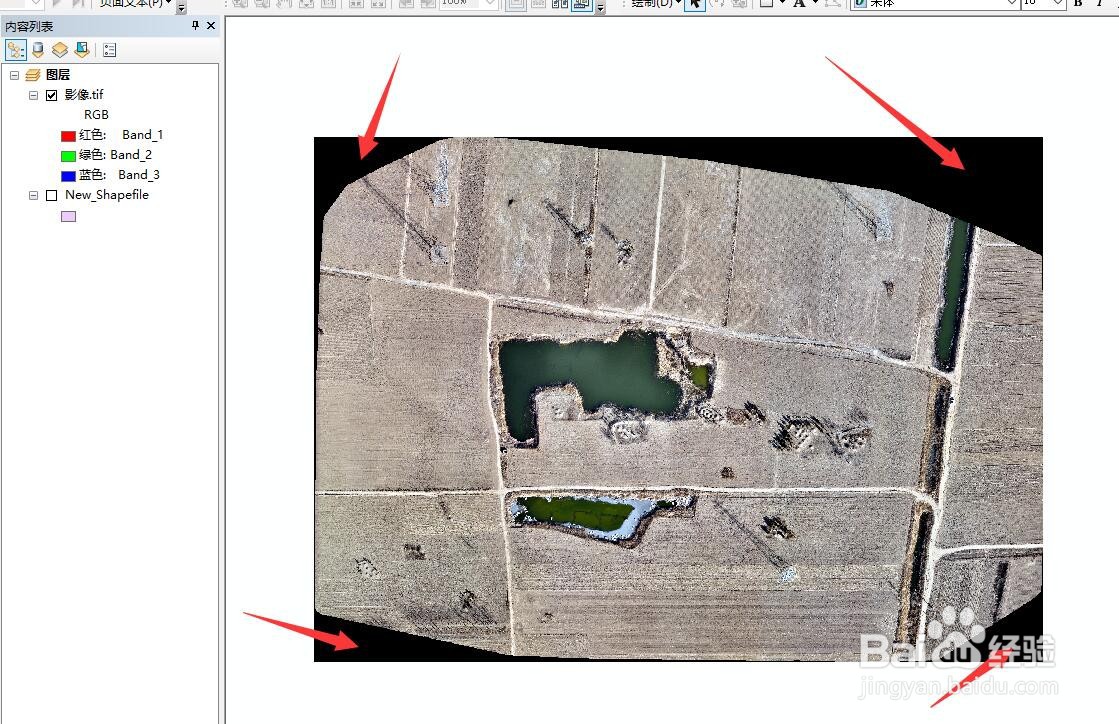Switch to List By Selection view
This screenshot has height=724, width=1119.
[82, 50]
